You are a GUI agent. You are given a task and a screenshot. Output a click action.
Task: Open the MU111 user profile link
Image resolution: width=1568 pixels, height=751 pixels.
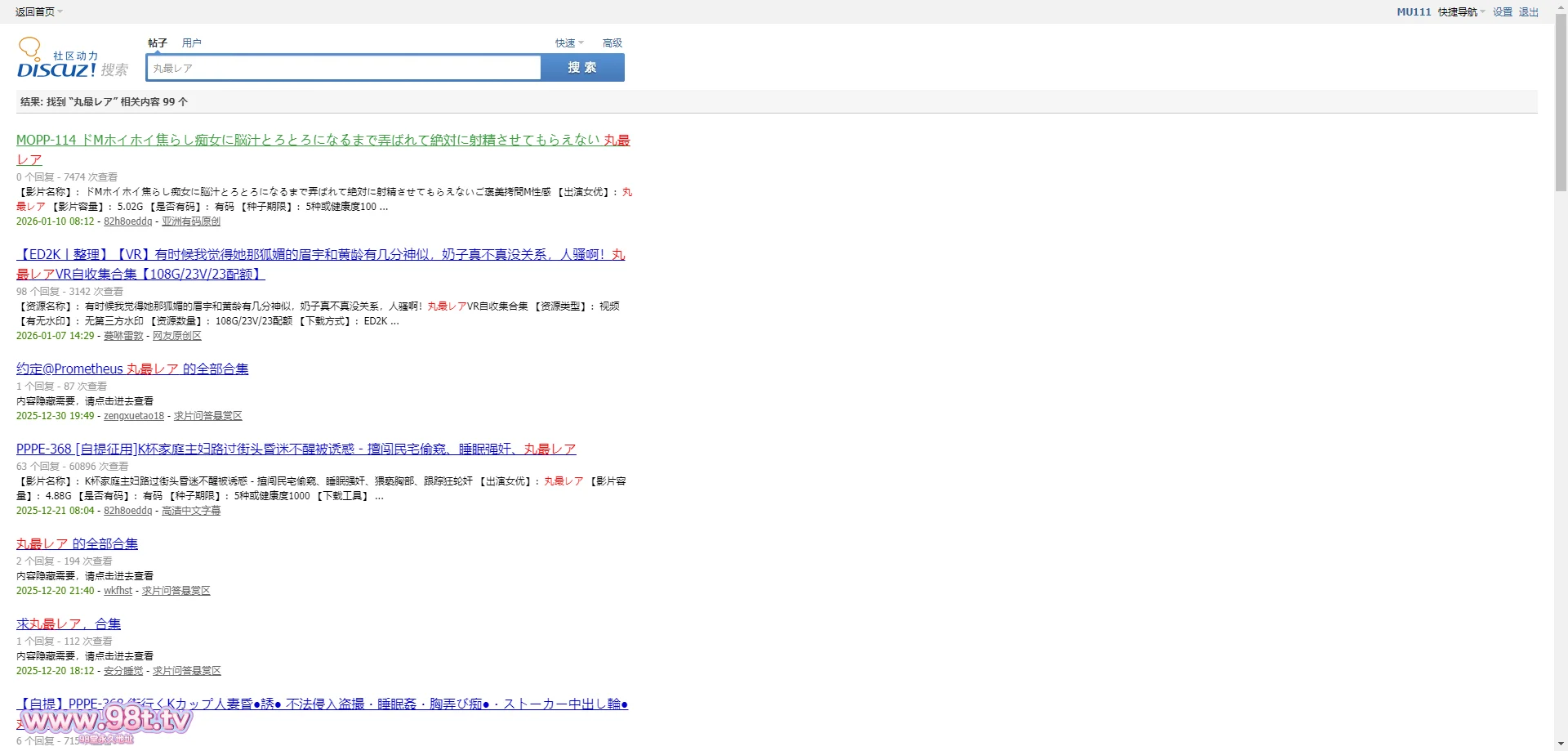click(x=1413, y=11)
